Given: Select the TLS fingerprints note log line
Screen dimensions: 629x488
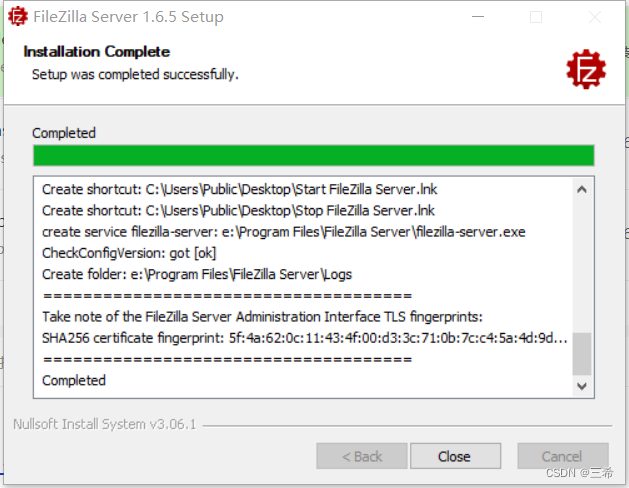Looking at the screenshot, I should [262, 317].
